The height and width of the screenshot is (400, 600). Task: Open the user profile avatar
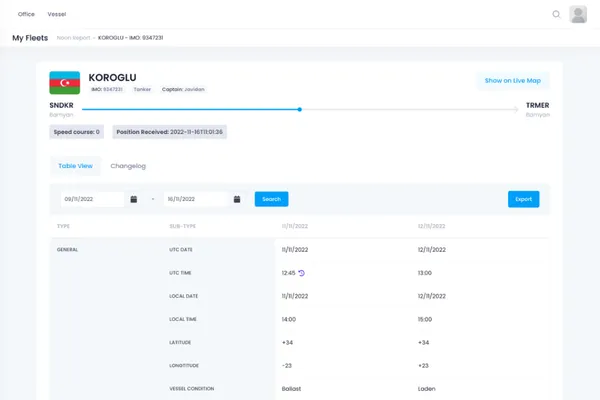coord(578,14)
